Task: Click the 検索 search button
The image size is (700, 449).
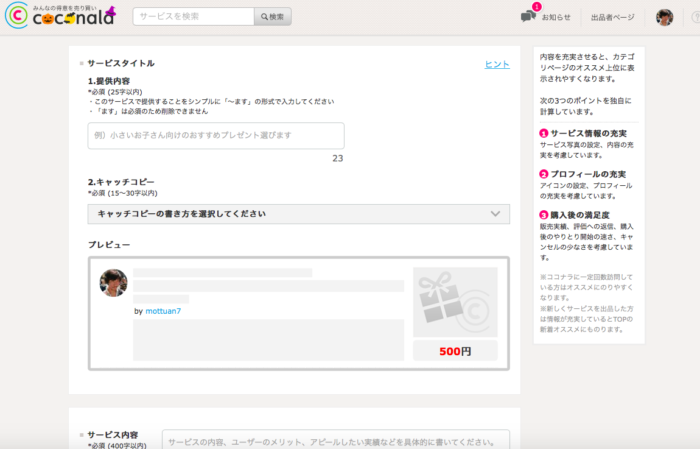Action: coord(273,17)
